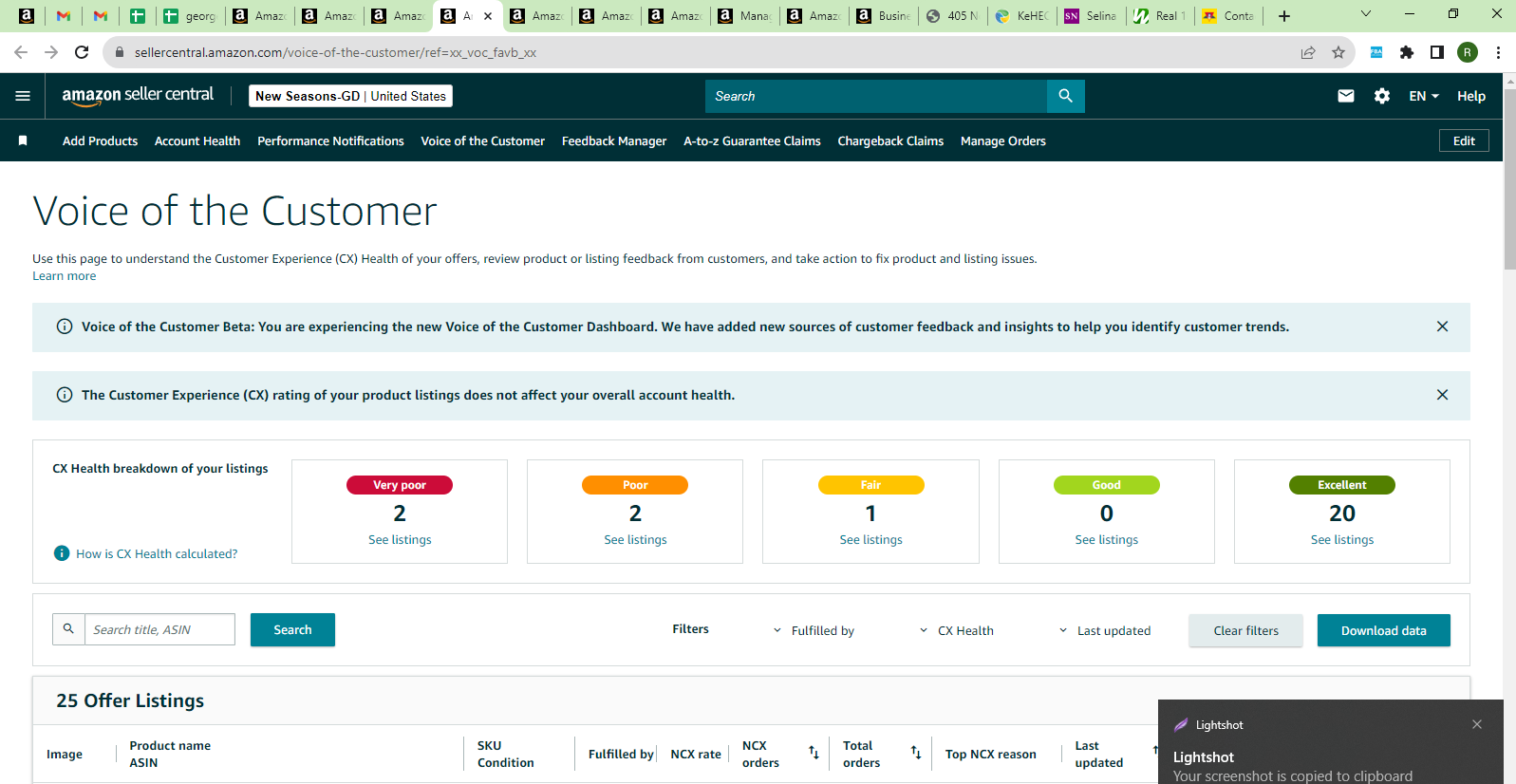The width and height of the screenshot is (1516, 784).
Task: Open How is CX Health calculated link
Action: pos(157,553)
